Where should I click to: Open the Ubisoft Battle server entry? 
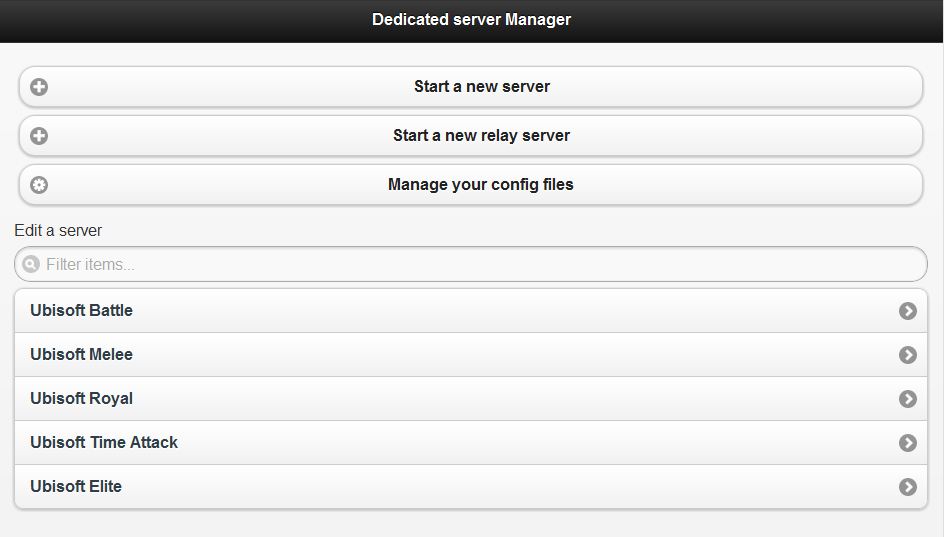[471, 311]
